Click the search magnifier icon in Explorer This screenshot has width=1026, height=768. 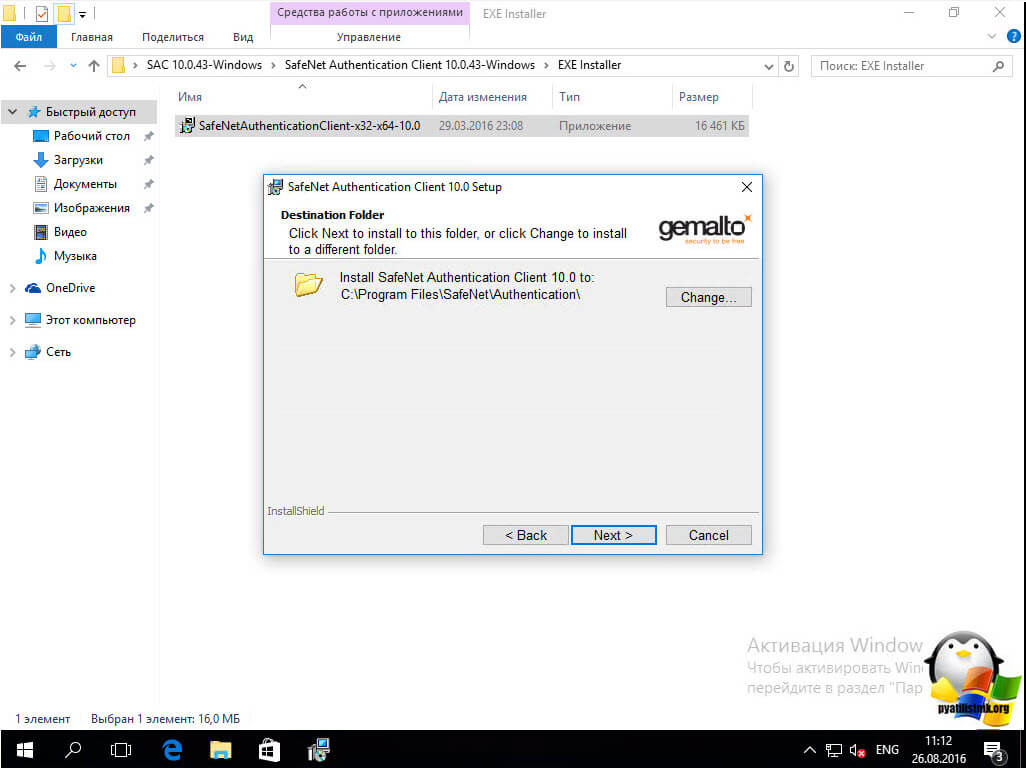(998, 66)
